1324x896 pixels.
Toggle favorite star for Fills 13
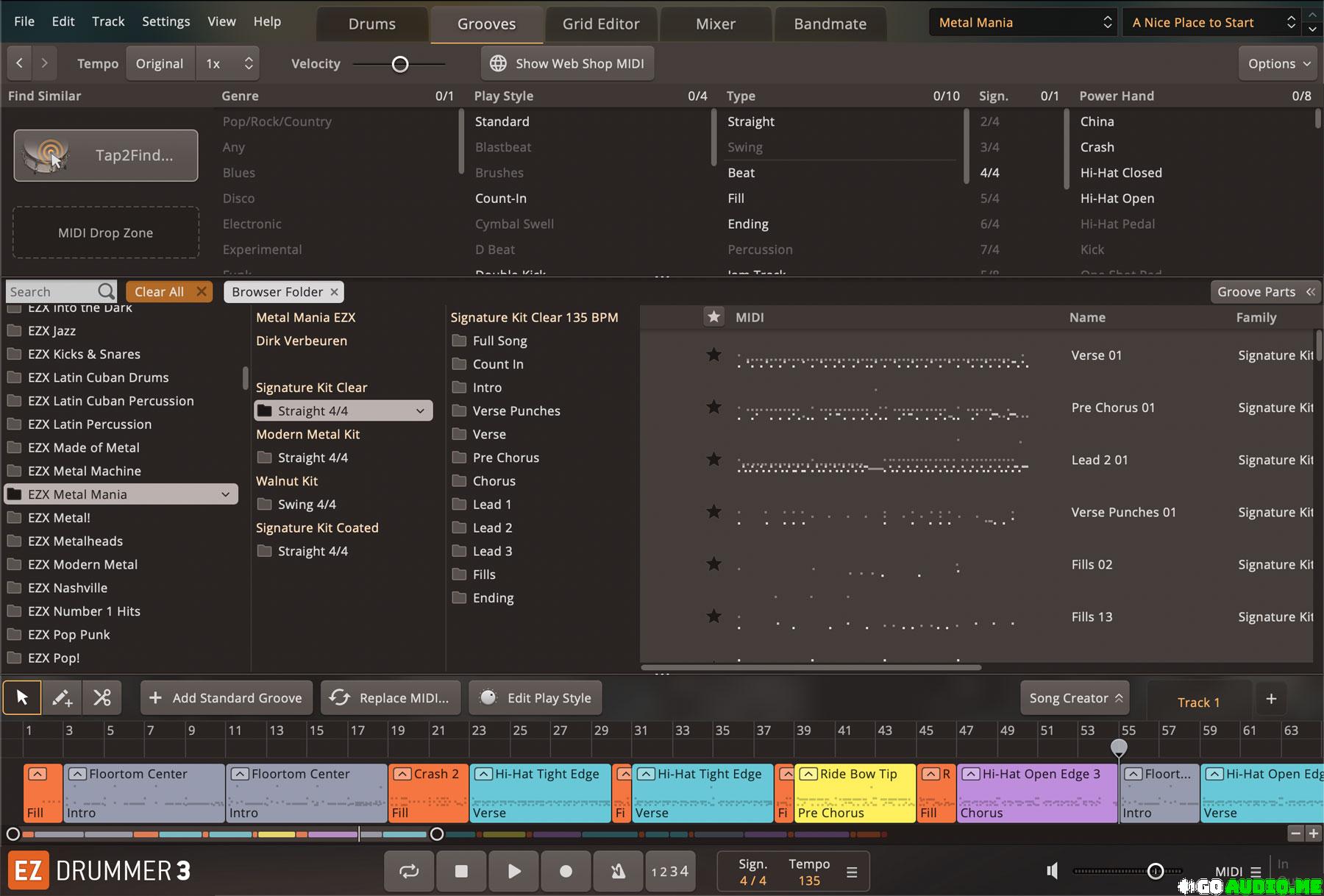713,616
